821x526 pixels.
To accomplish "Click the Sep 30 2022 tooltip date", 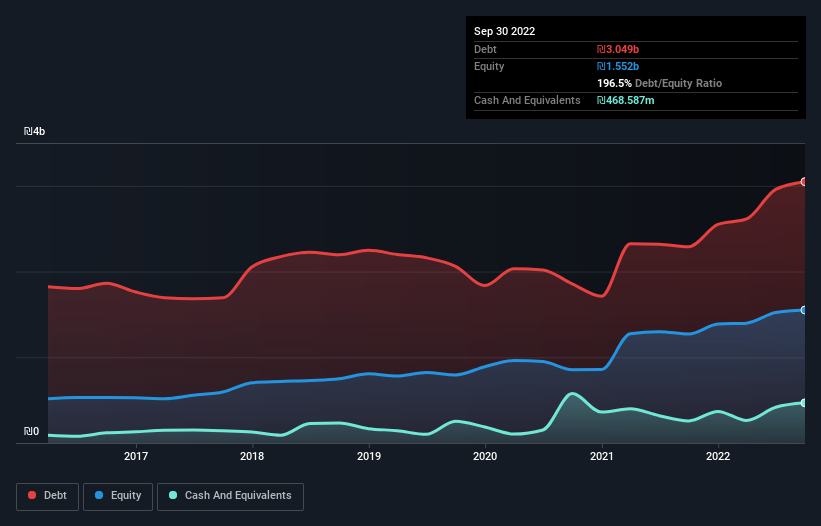I will (504, 31).
